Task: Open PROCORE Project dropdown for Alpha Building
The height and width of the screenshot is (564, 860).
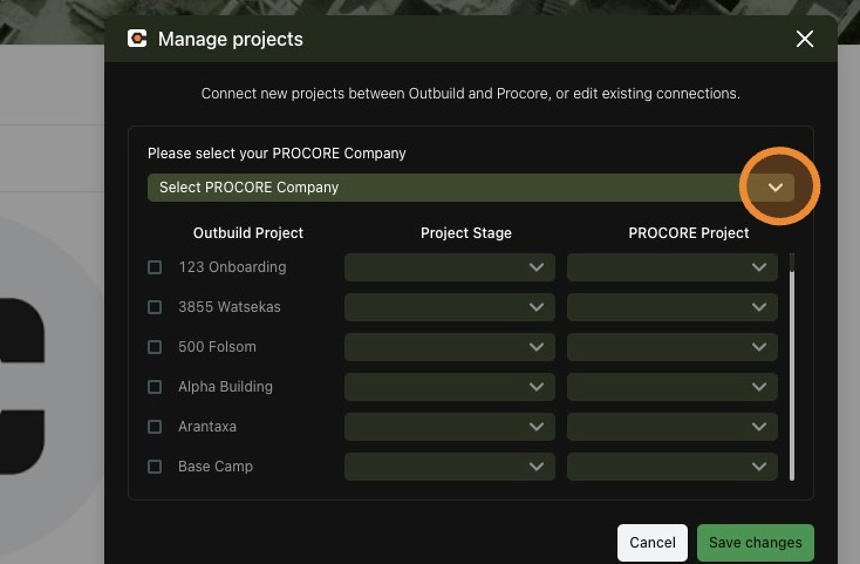Action: [672, 387]
